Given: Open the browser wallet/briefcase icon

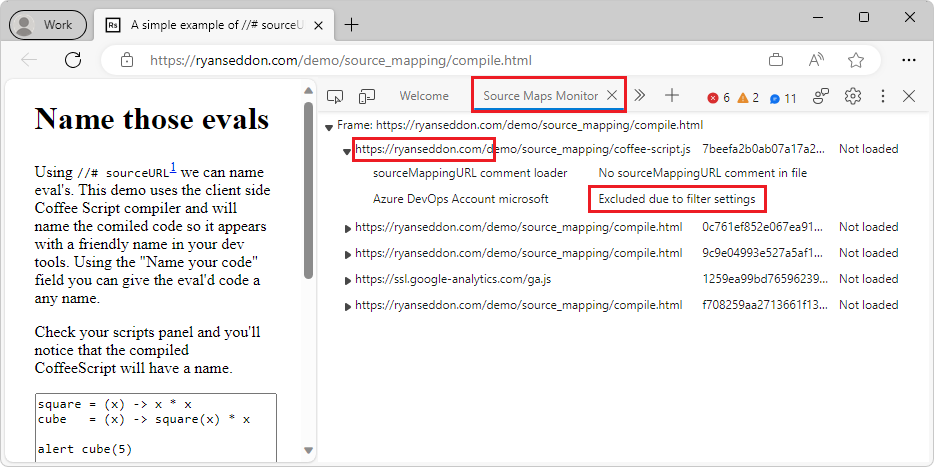Looking at the screenshot, I should (x=776, y=60).
